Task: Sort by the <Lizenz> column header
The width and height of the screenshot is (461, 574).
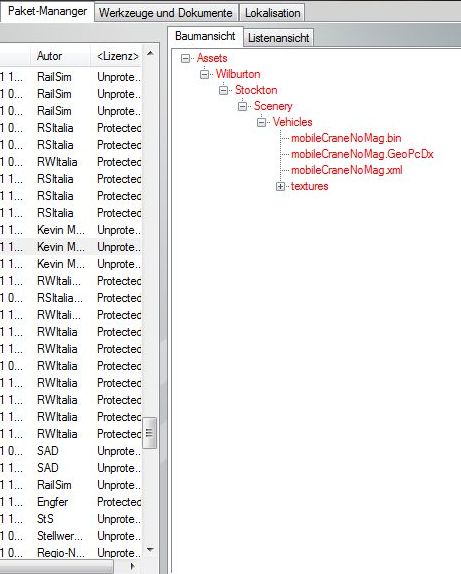Action: (117, 56)
